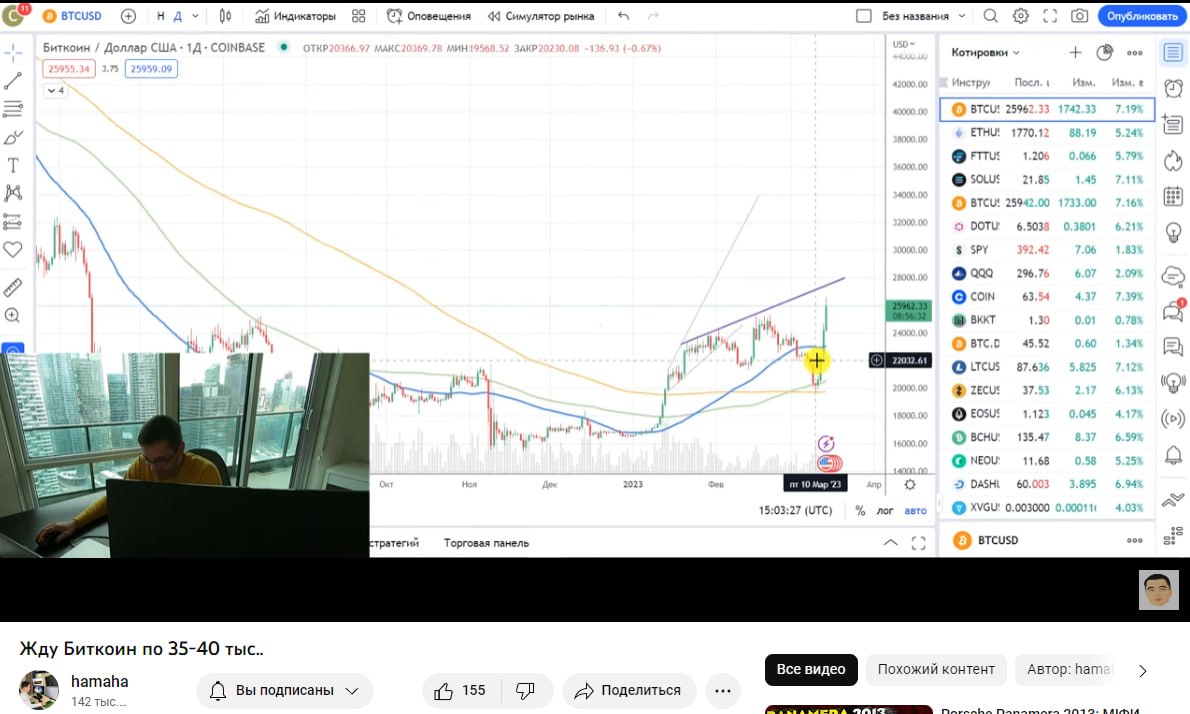The width and height of the screenshot is (1190, 714).
Task: Open the timeframe interval dropdown chevron
Action: click(195, 16)
